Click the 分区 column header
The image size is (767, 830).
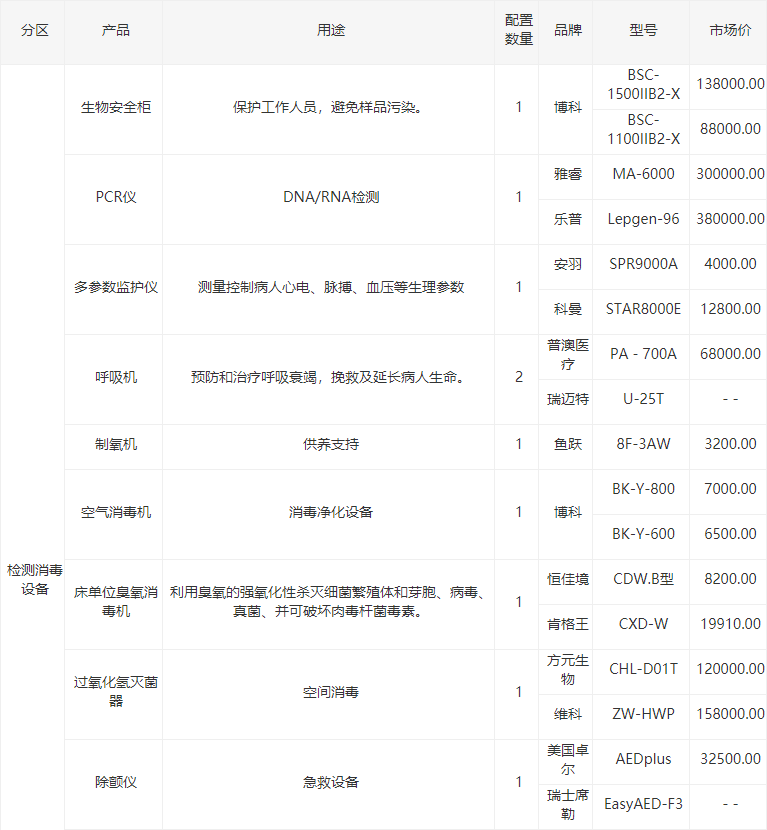(x=35, y=30)
